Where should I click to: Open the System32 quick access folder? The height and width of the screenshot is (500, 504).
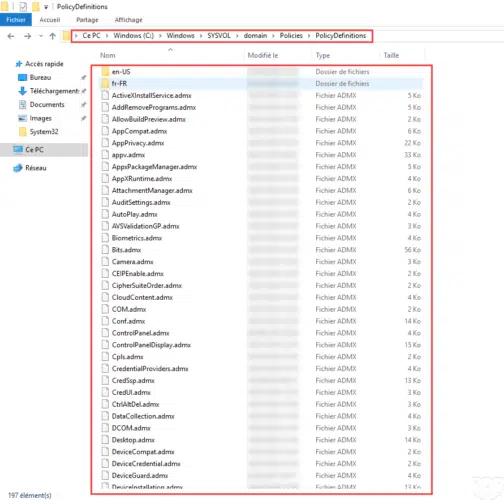pos(44,132)
